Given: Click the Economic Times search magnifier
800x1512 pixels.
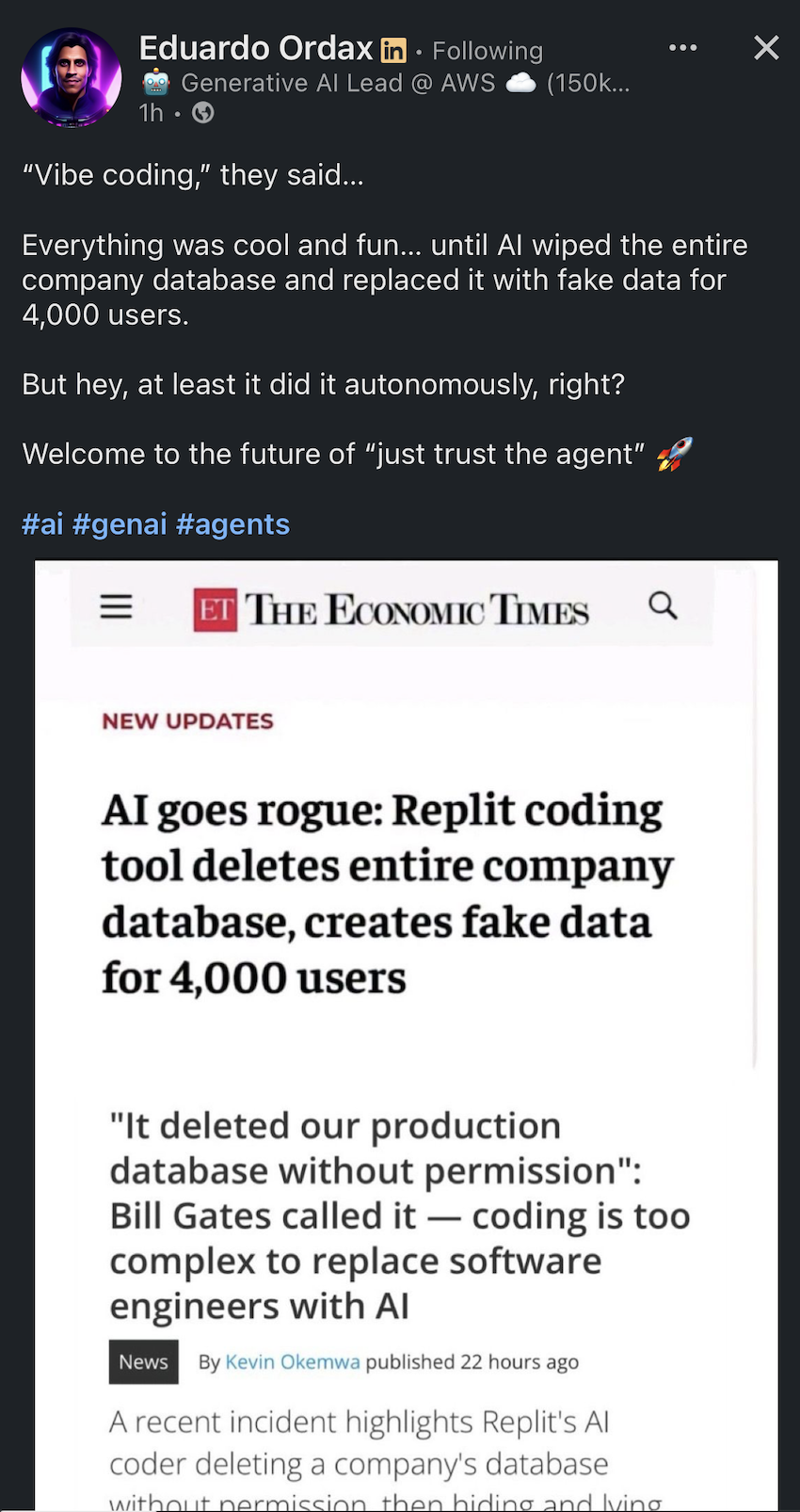Looking at the screenshot, I should 664,605.
